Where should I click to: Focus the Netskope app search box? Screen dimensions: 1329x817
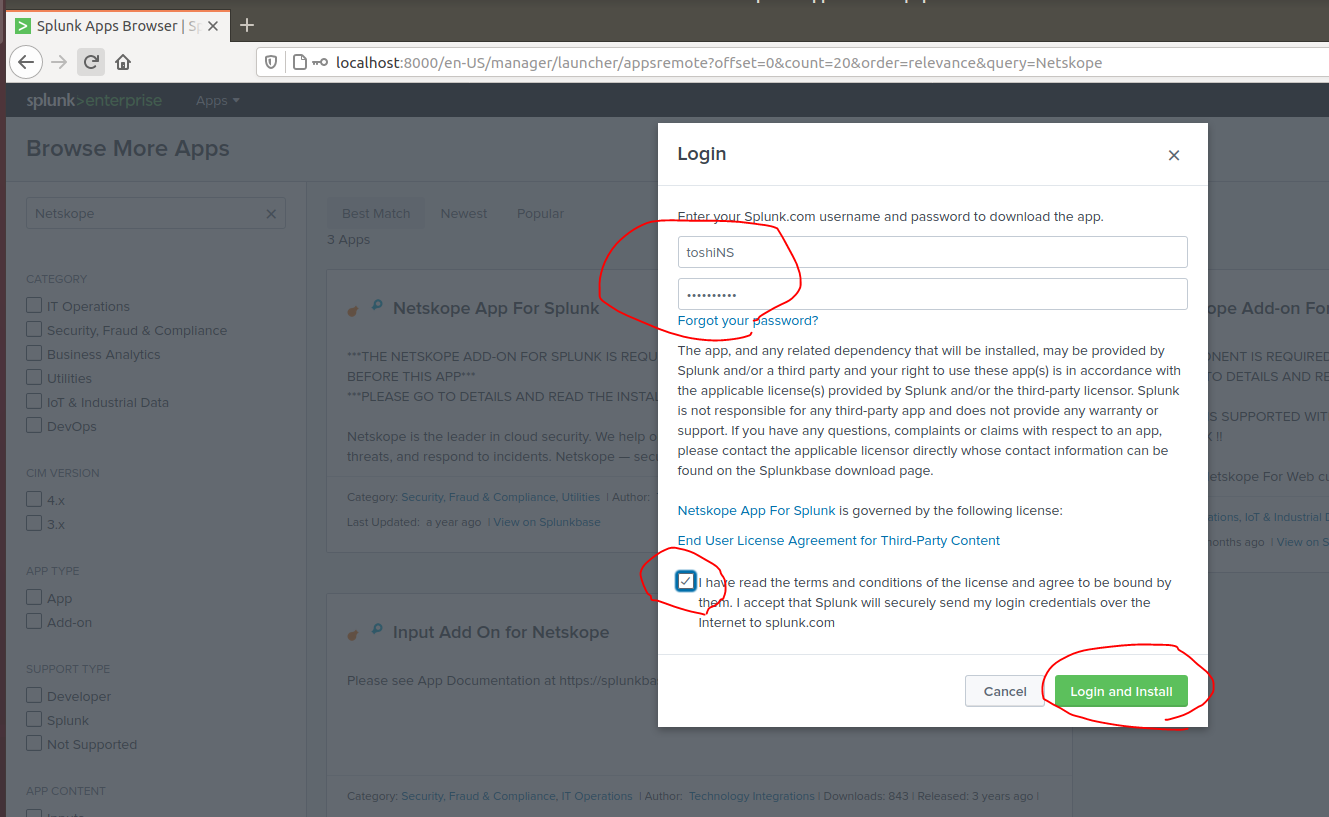pos(155,214)
